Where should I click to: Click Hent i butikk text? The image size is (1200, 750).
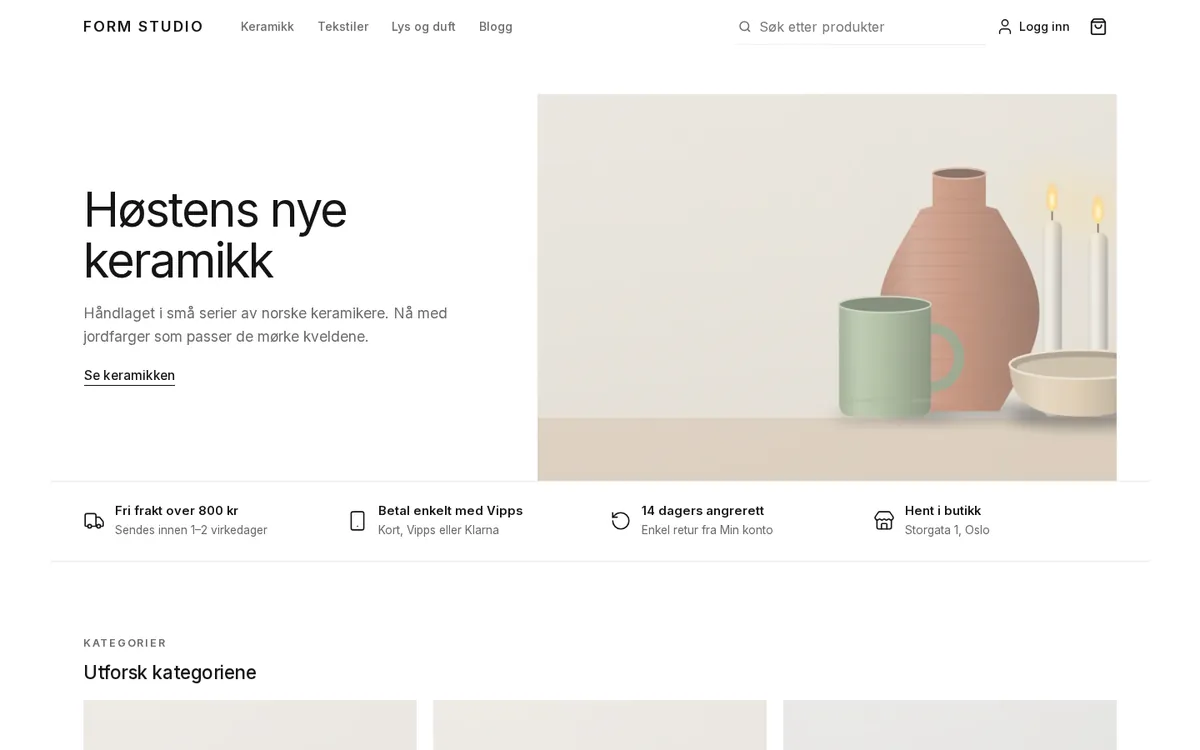pos(943,511)
